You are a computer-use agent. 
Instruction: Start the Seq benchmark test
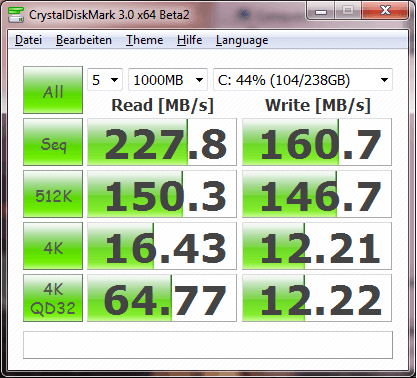pyautogui.click(x=53, y=142)
